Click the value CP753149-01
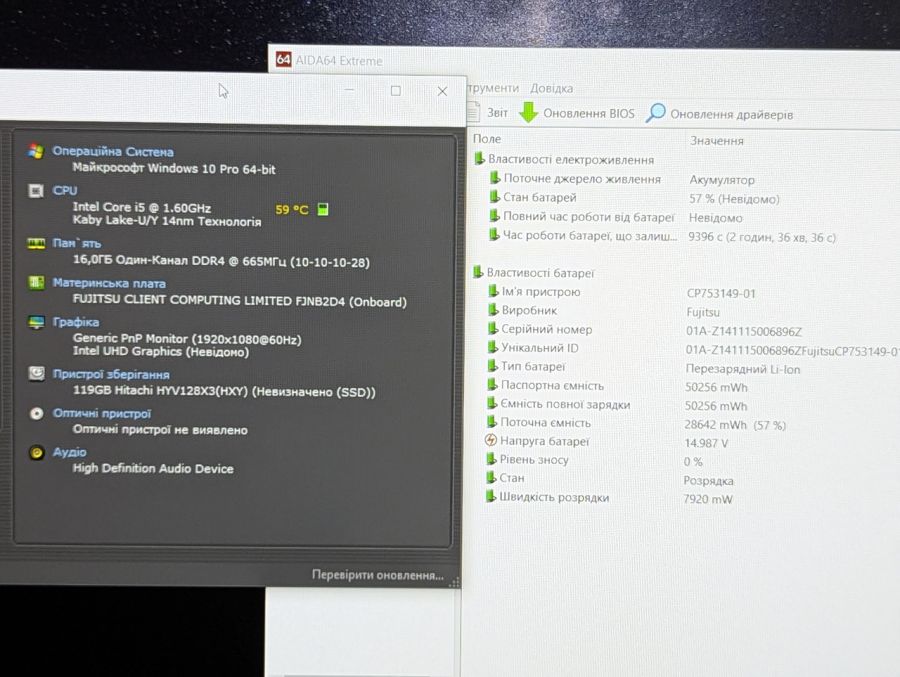900x677 pixels. pos(721,293)
